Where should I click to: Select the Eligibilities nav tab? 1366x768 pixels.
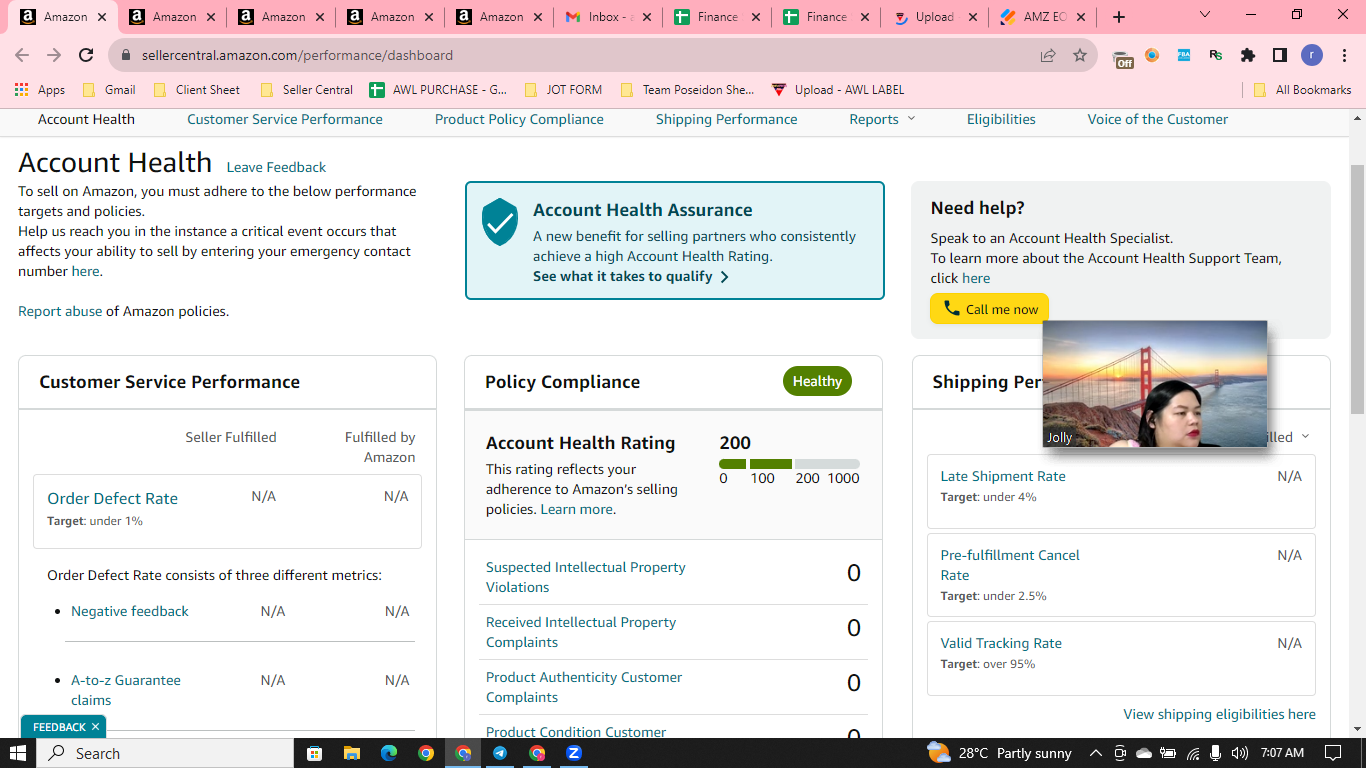(1001, 119)
